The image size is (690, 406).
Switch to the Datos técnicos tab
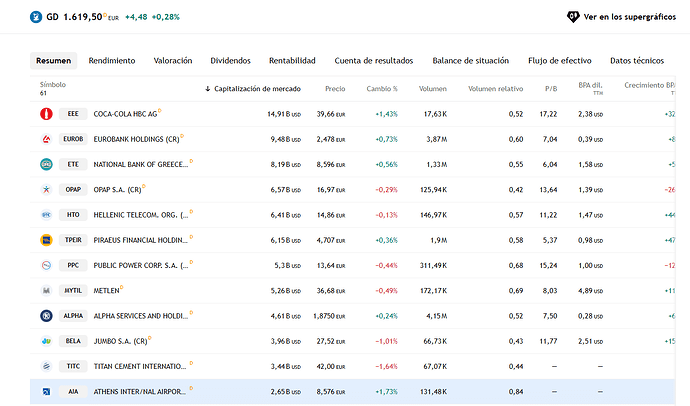(x=637, y=61)
